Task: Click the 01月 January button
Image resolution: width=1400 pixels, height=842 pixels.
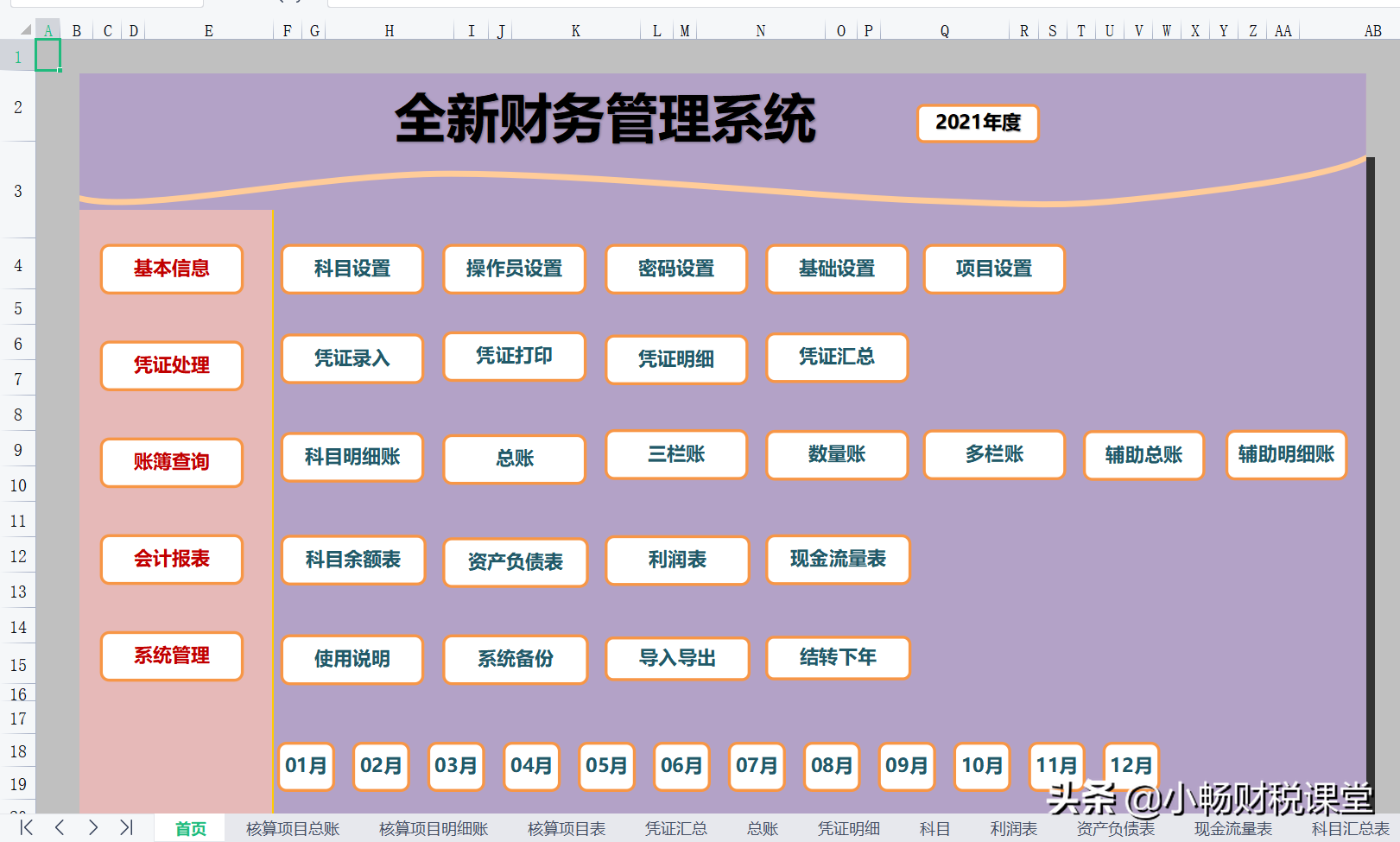Action: tap(306, 765)
